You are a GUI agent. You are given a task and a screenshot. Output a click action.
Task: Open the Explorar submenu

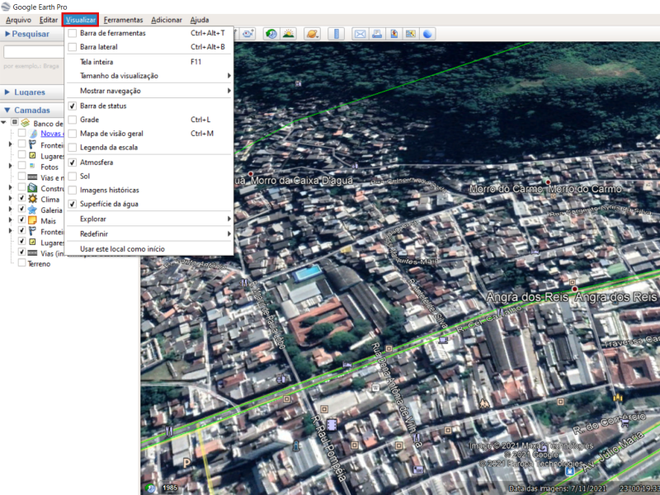149,219
